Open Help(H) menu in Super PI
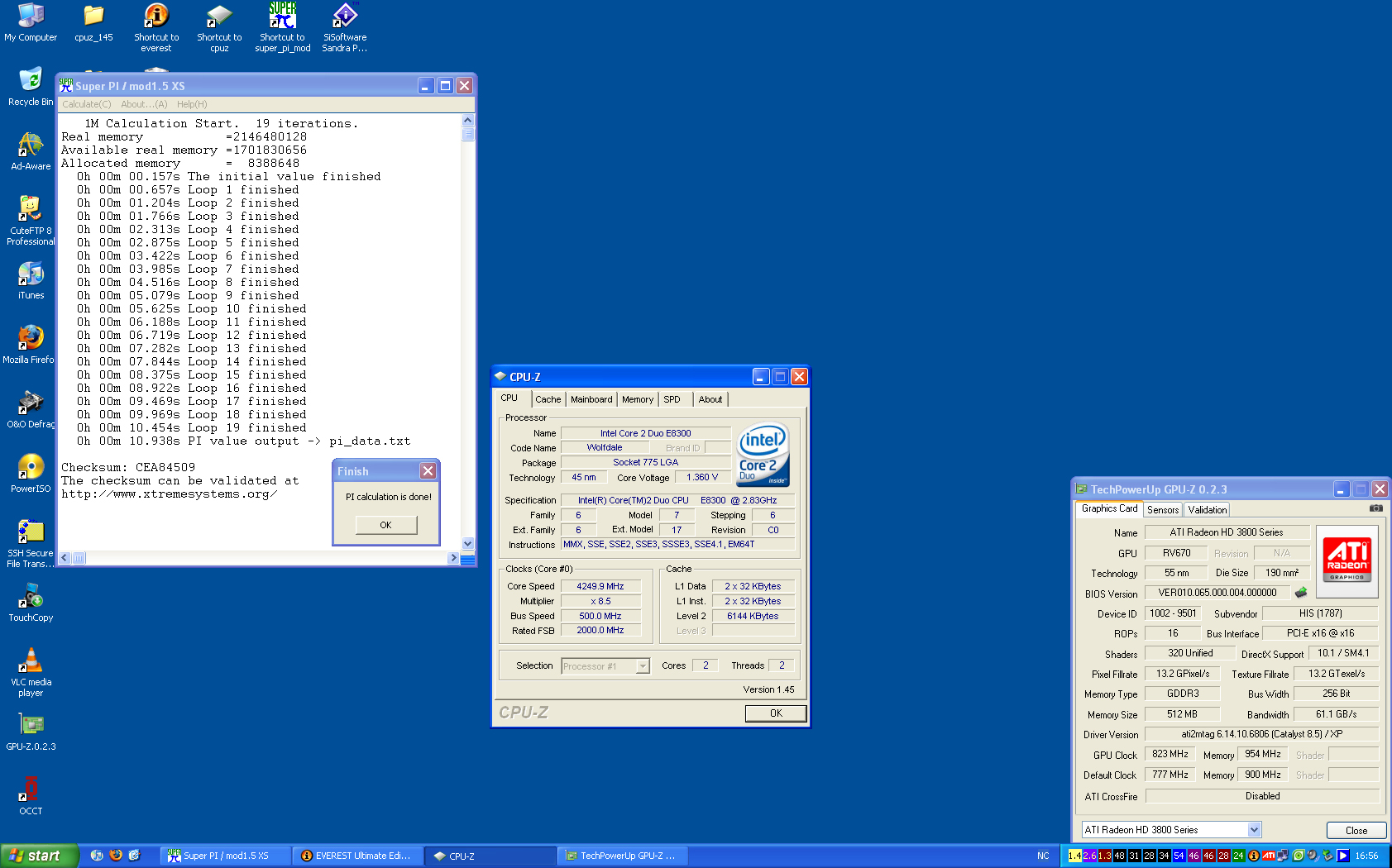The width and height of the screenshot is (1392, 868). click(192, 104)
